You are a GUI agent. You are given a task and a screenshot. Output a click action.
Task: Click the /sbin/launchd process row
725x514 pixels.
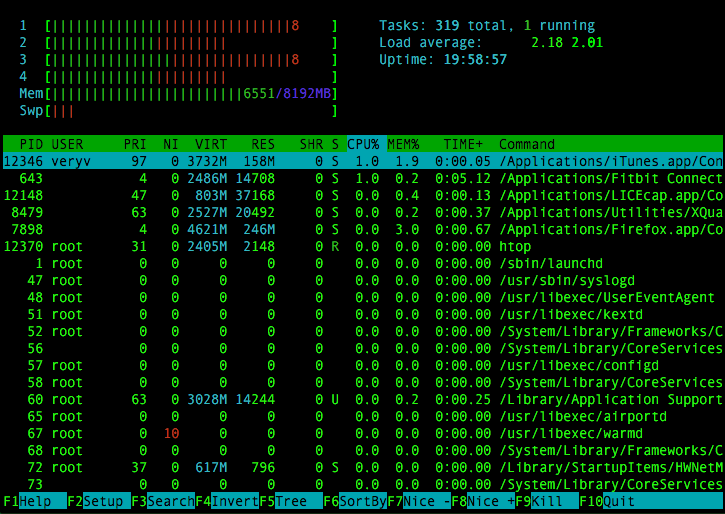point(362,263)
